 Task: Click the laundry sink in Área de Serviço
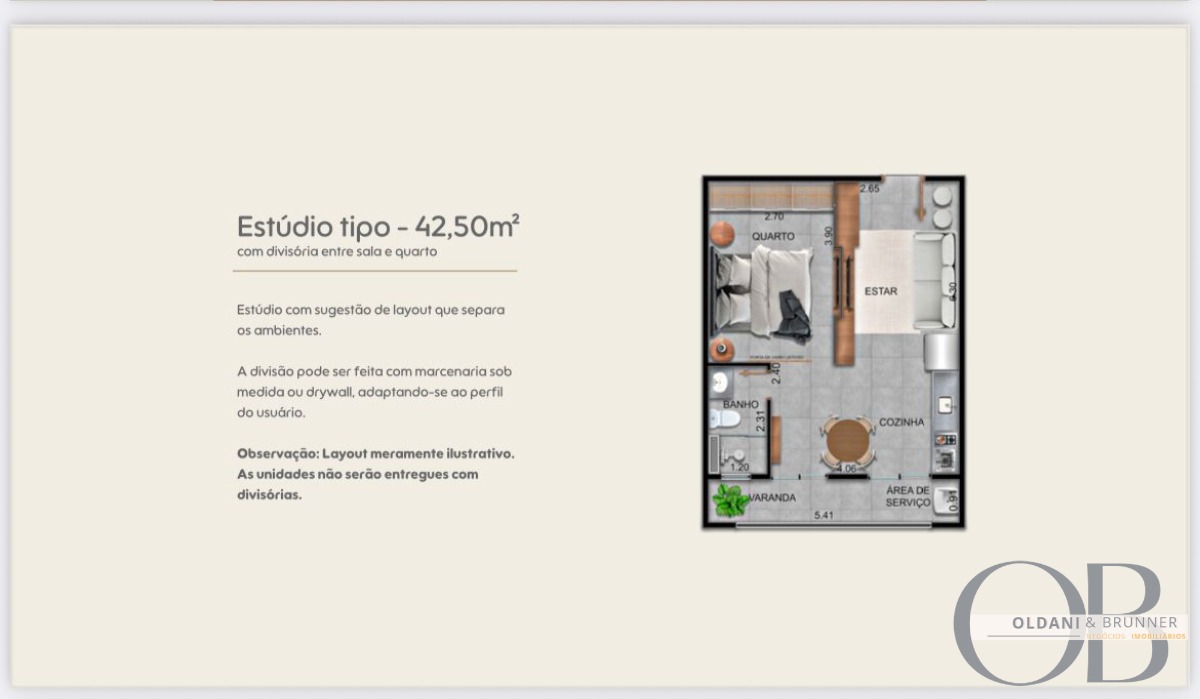click(942, 503)
